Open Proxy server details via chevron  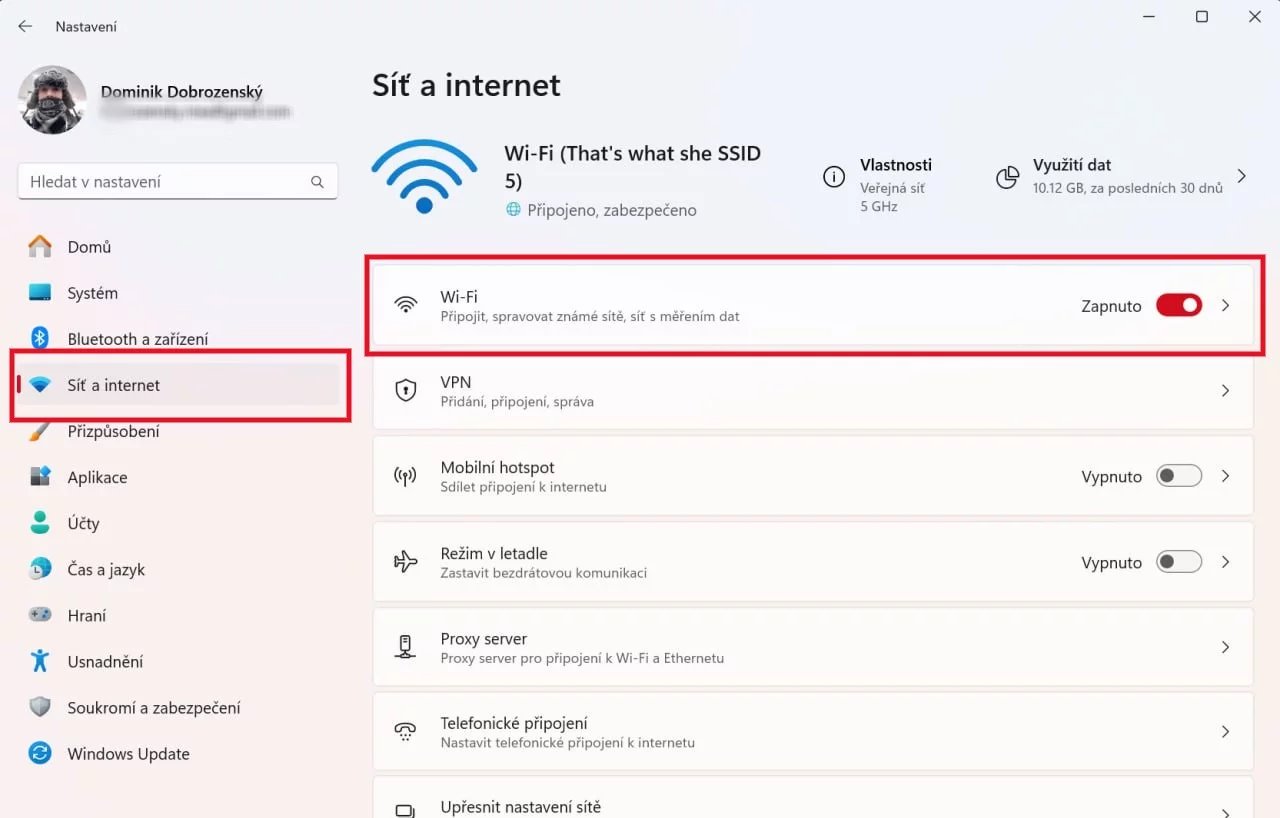[1225, 647]
